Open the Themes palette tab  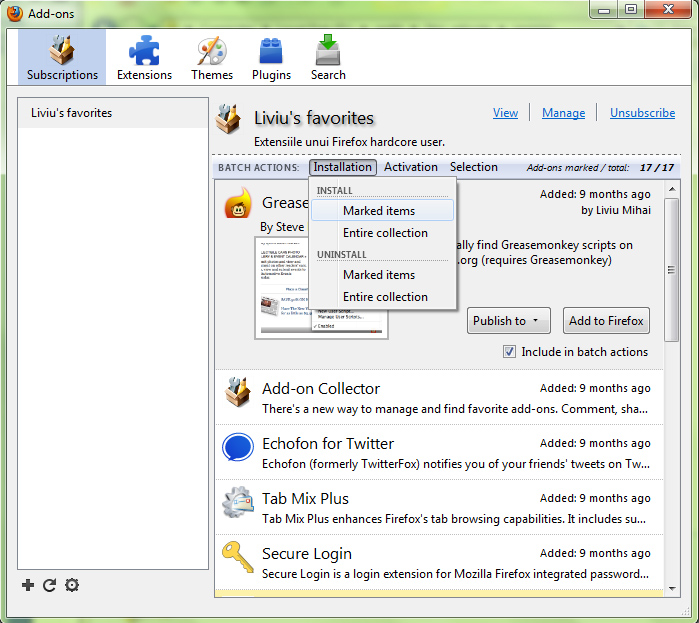[212, 57]
